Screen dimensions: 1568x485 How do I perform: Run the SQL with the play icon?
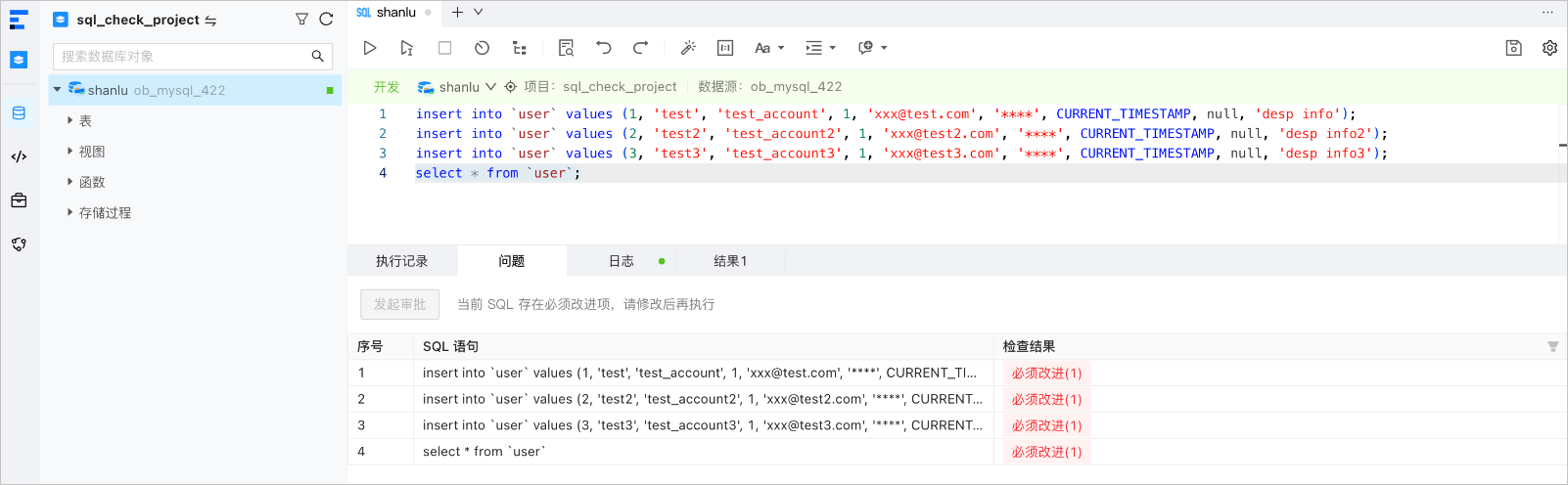(370, 48)
